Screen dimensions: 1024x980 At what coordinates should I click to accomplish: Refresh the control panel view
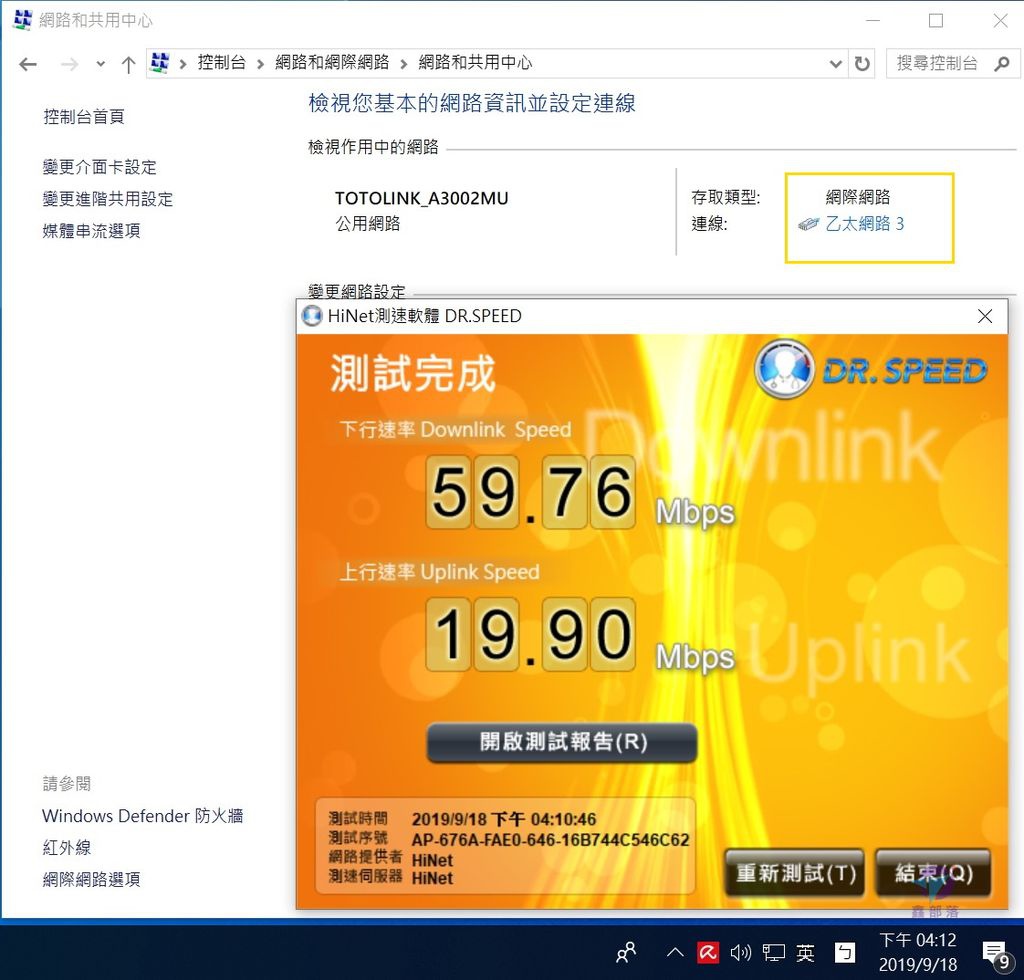coord(862,63)
